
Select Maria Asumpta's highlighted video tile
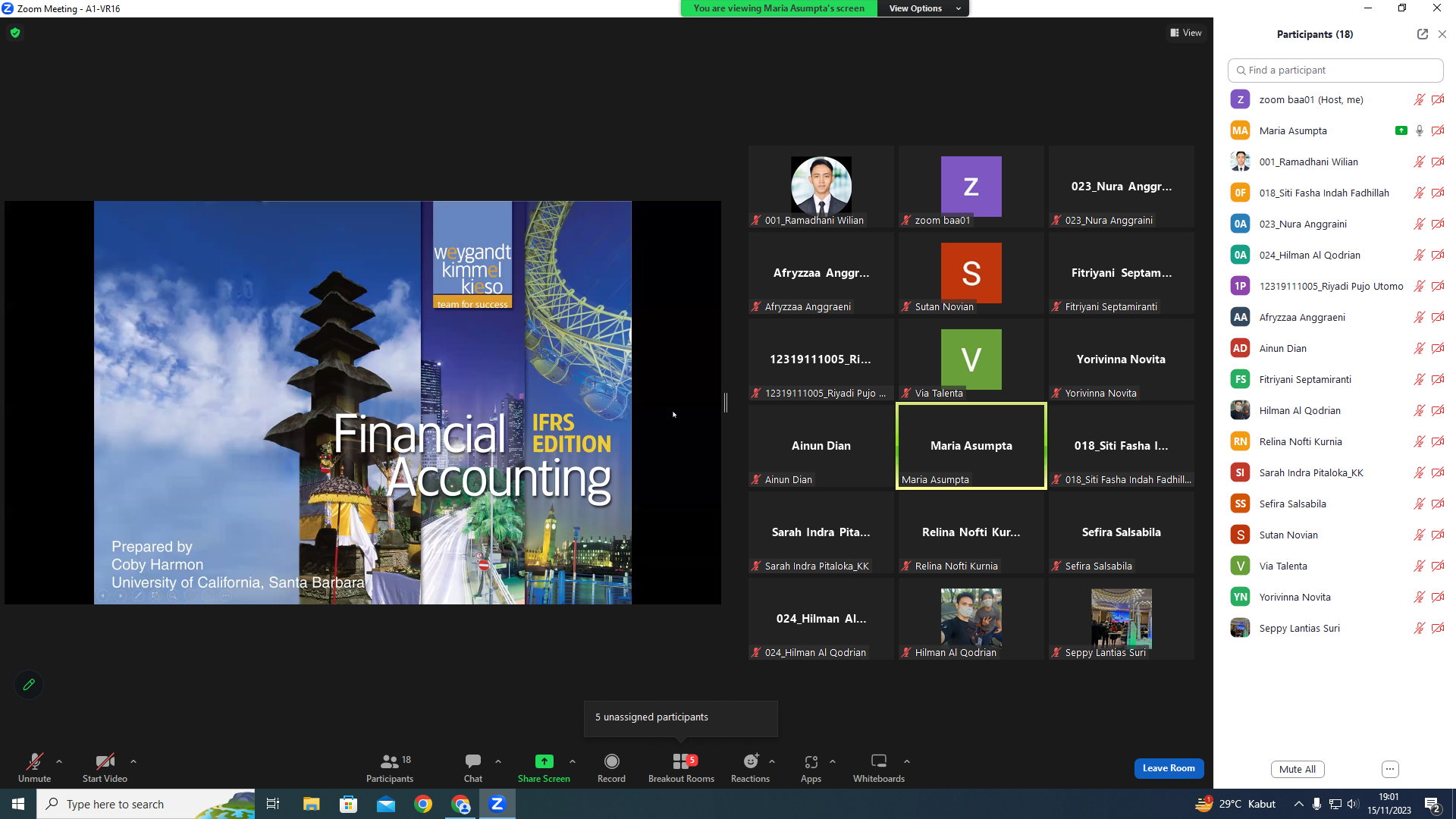[971, 446]
